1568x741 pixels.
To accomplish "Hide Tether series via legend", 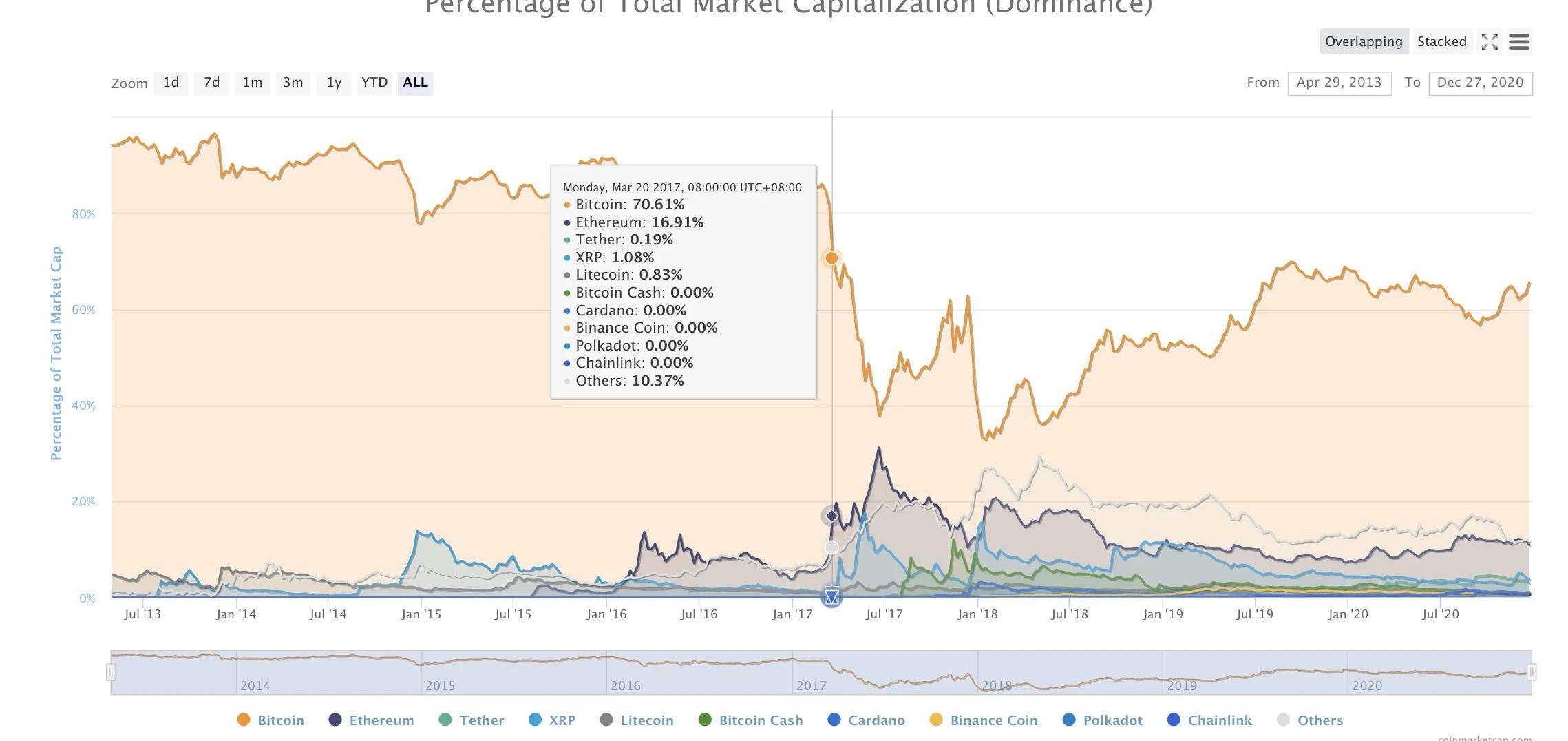I will click(x=472, y=720).
